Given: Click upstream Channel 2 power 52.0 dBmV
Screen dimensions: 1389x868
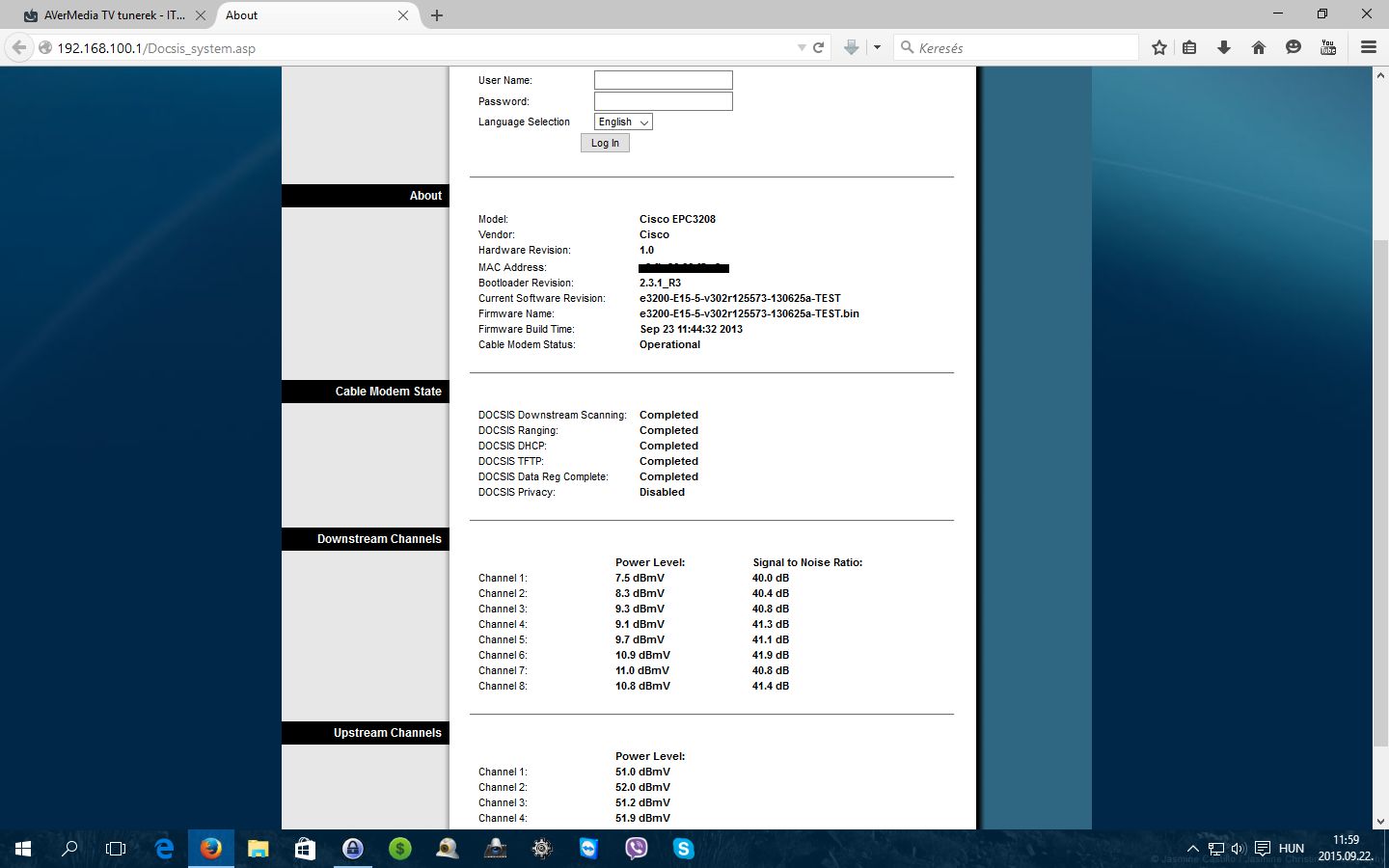Looking at the screenshot, I should 642,787.
